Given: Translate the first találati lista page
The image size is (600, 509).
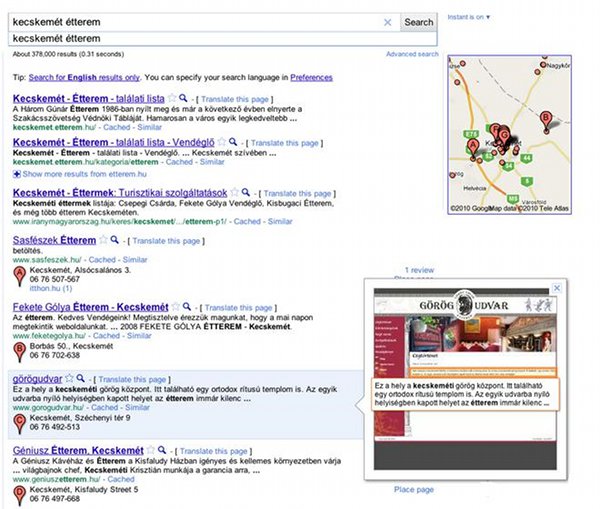Looking at the screenshot, I should pyautogui.click(x=235, y=99).
